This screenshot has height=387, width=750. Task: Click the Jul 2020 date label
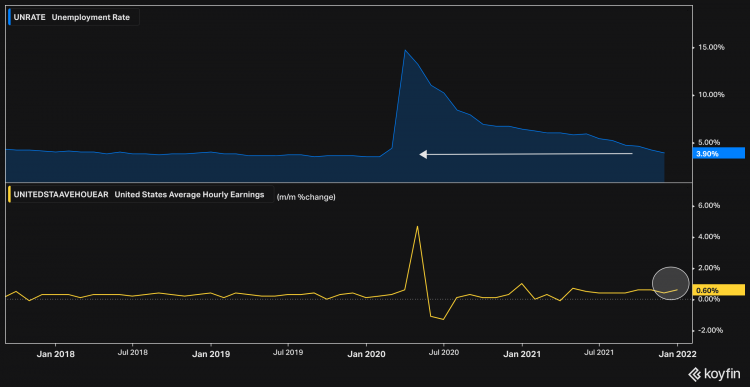click(x=443, y=352)
